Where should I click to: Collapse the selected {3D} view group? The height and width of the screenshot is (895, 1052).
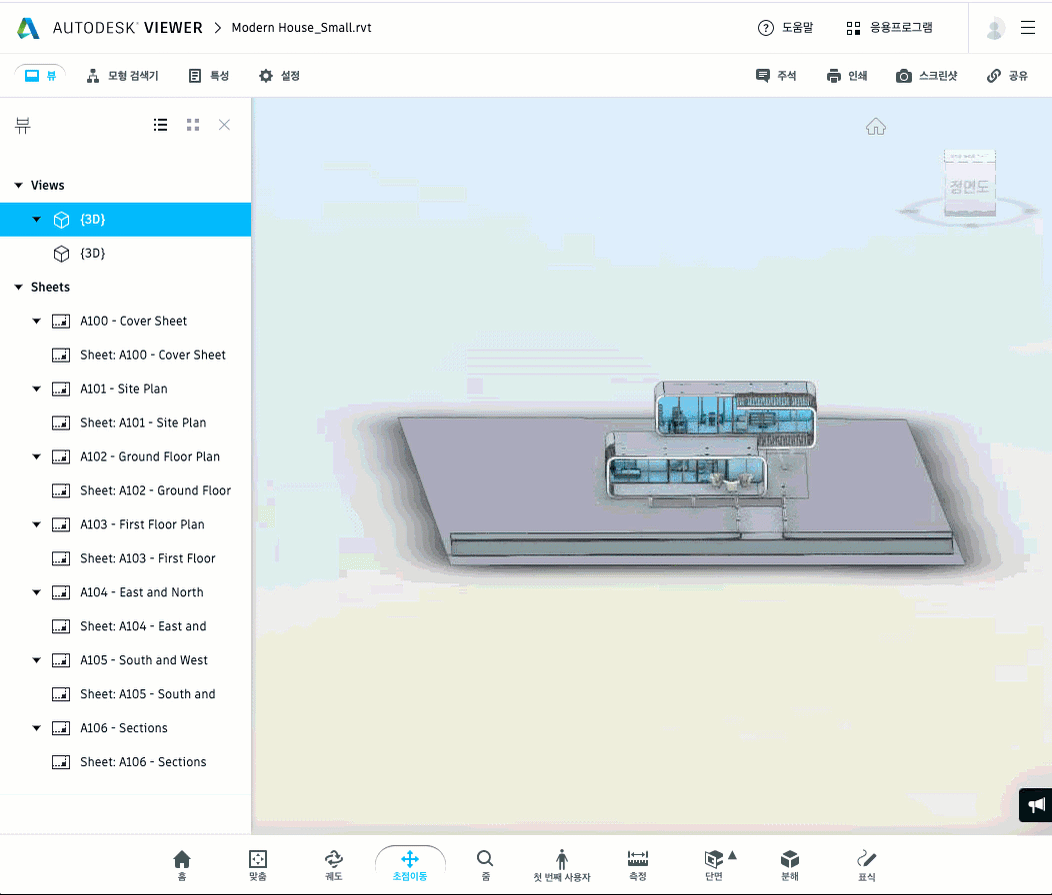pos(37,219)
